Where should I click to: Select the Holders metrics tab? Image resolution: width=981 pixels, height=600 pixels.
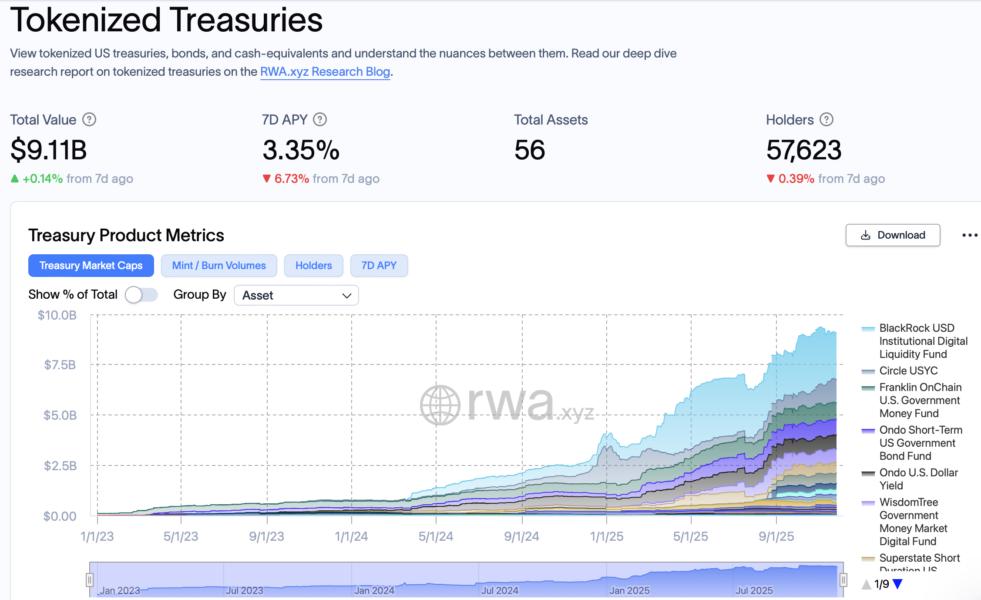[314, 265]
